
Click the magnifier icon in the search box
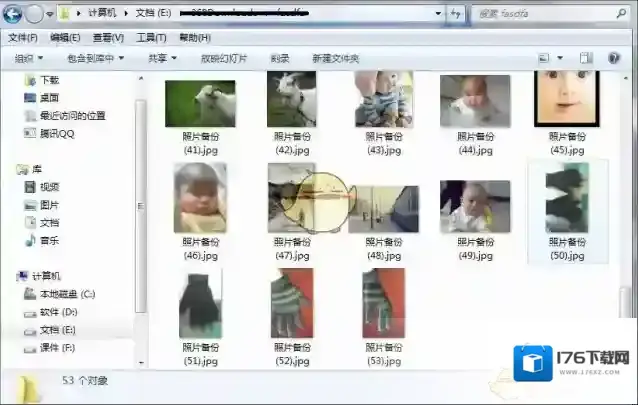pos(621,14)
